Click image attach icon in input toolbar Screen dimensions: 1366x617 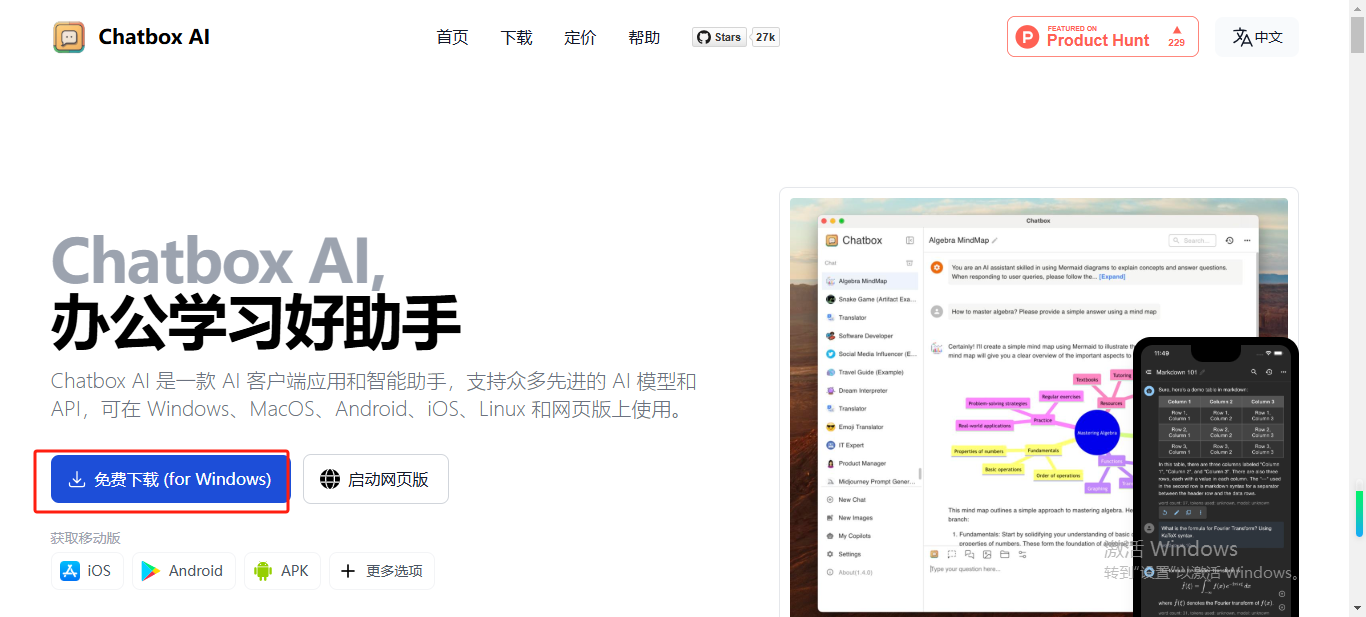pos(987,554)
